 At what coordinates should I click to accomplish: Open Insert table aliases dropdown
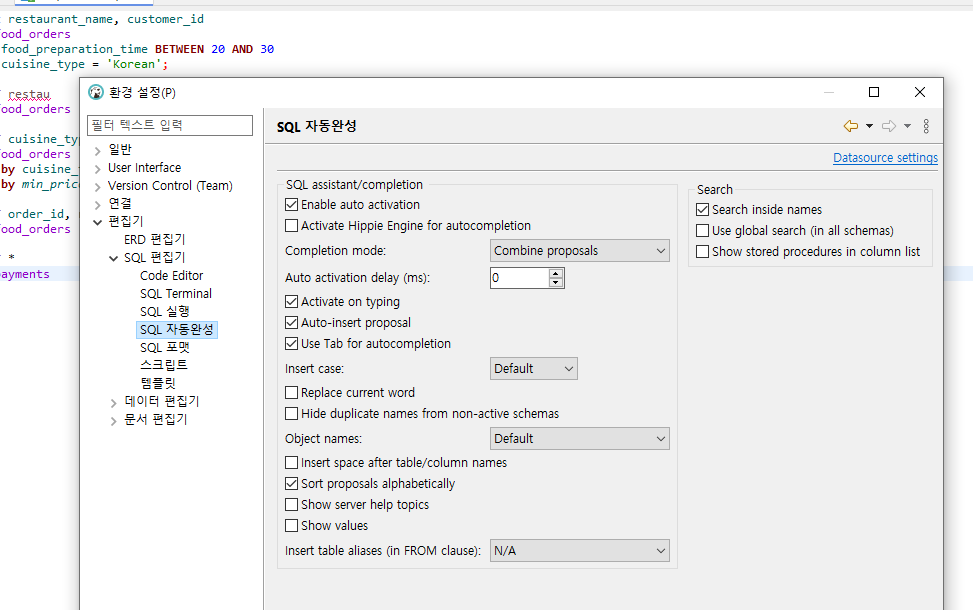click(580, 551)
